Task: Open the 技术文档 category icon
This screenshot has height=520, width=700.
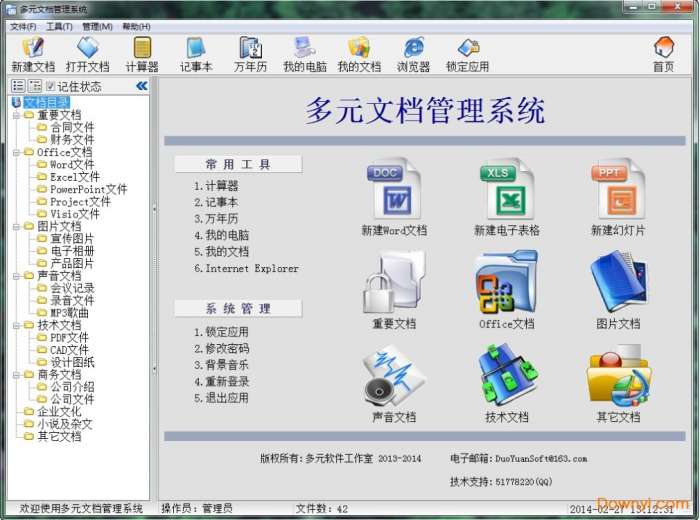Action: (x=506, y=383)
